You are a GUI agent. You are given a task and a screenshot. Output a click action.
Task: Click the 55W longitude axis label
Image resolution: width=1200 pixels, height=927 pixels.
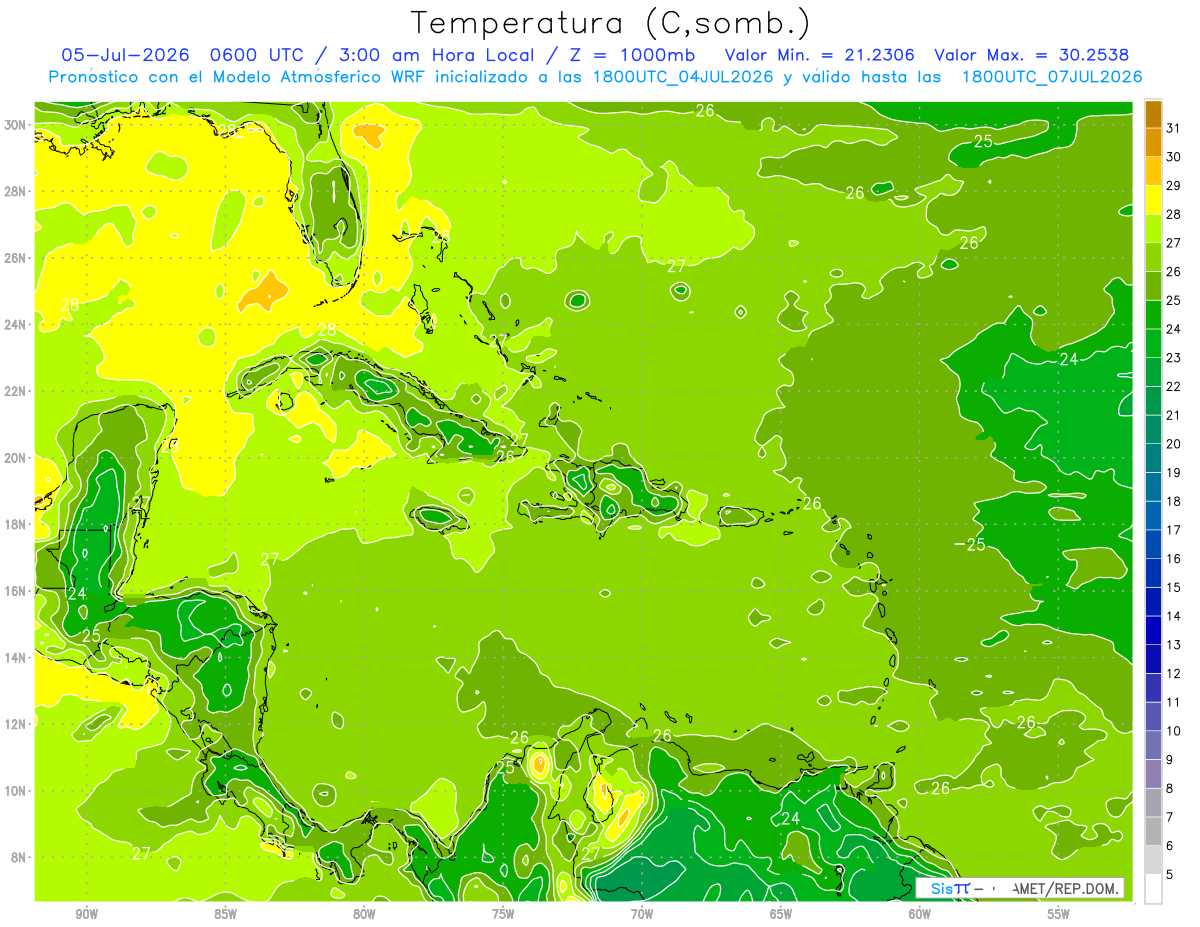(1059, 914)
